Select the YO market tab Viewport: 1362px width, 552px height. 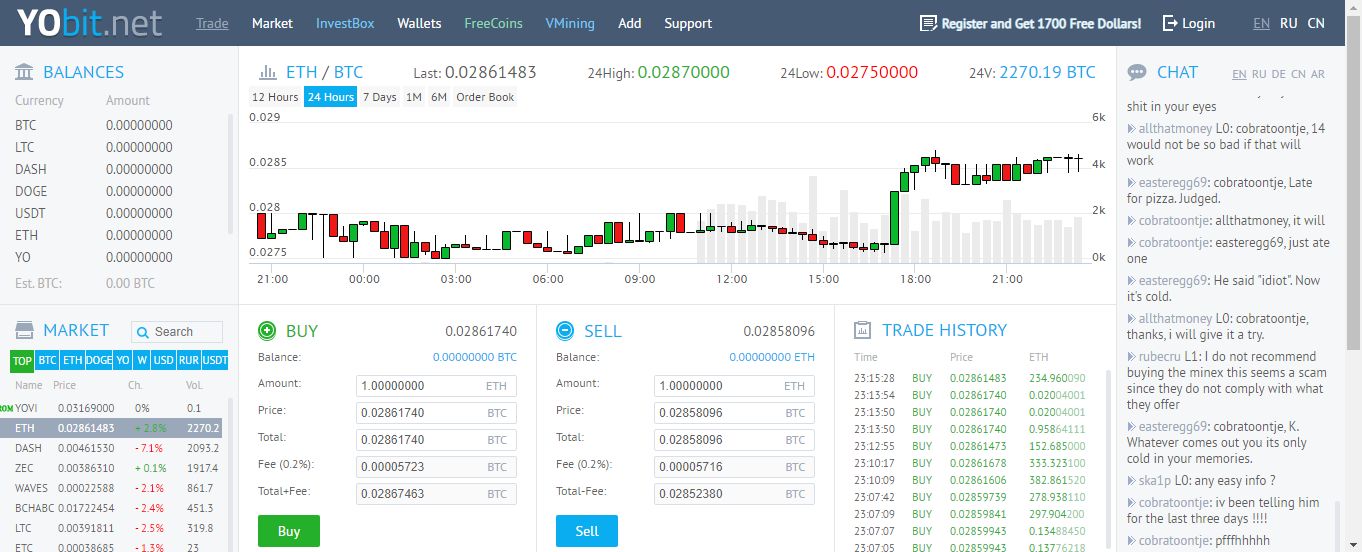coord(123,361)
